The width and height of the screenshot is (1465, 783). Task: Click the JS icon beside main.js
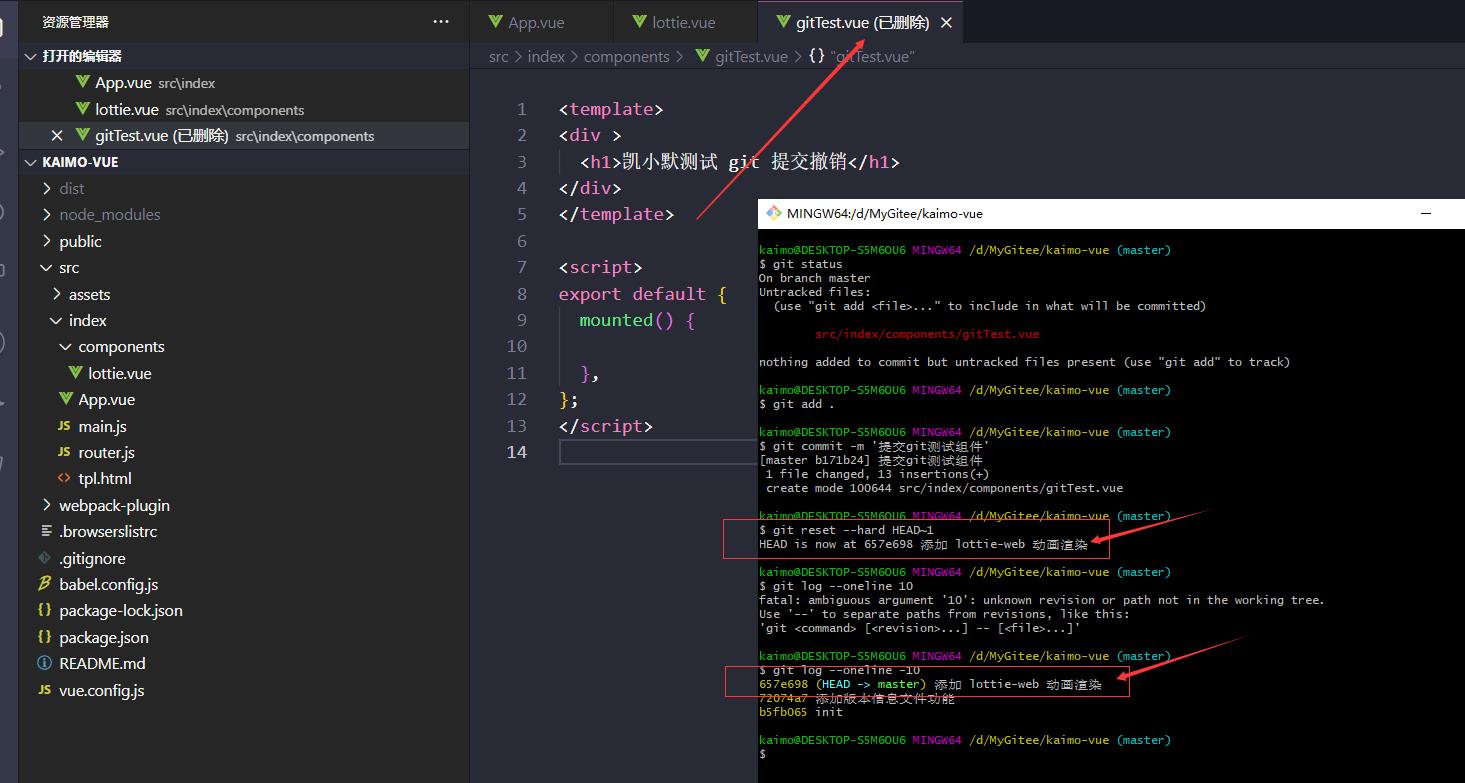point(65,426)
